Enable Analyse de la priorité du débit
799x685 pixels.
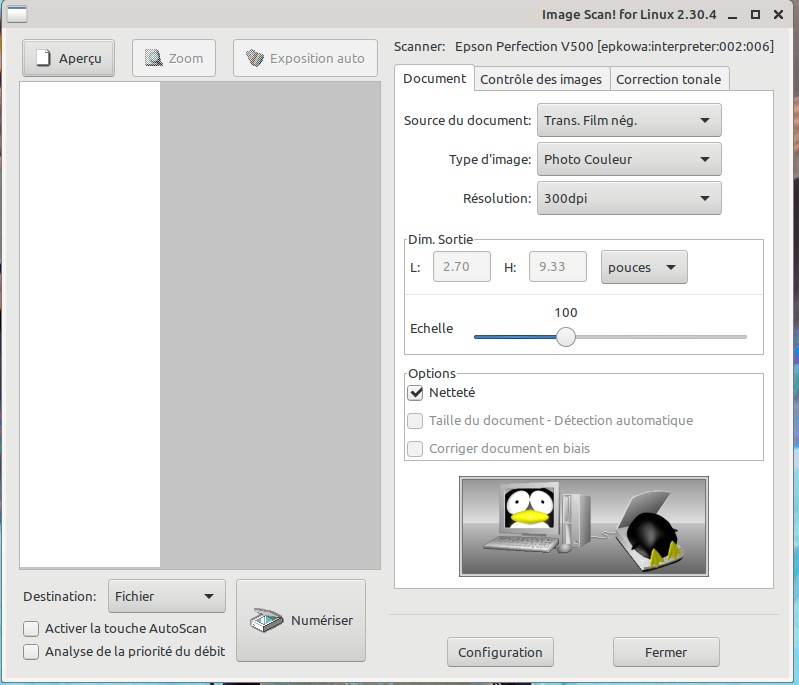tap(31, 651)
